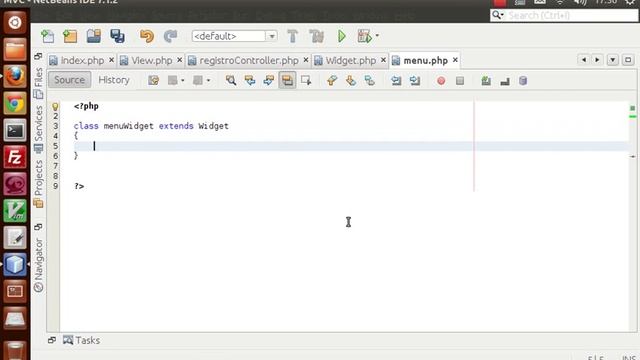Click the Save All toolbar icon

coord(117,36)
